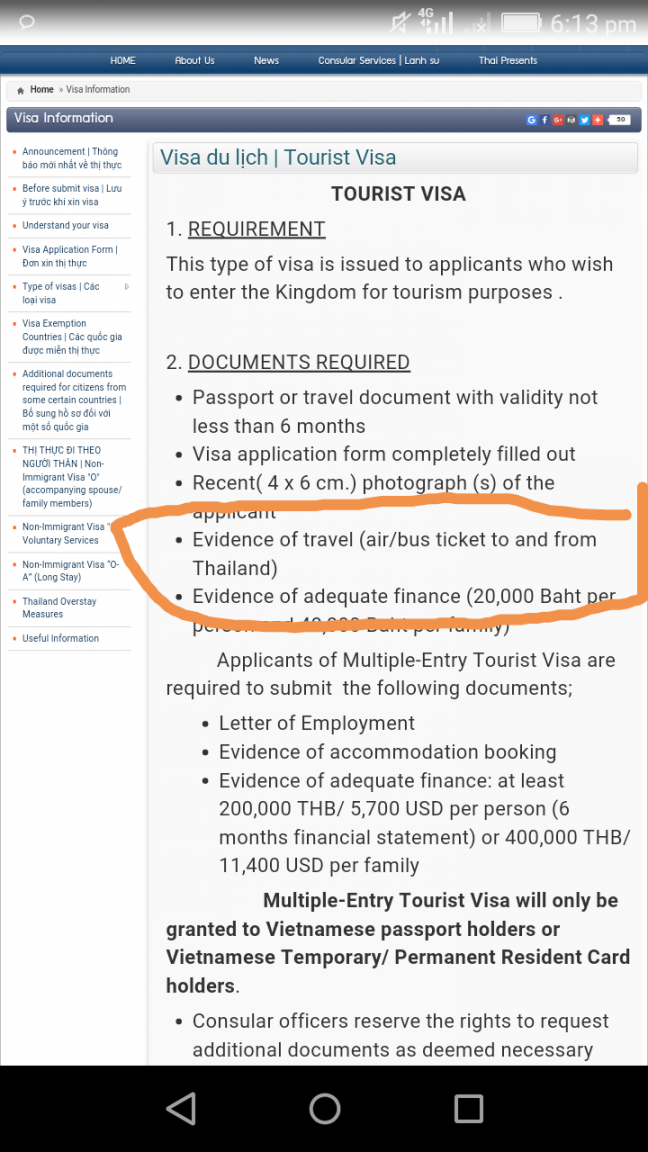Click the share count bubble 50
The height and width of the screenshot is (1152, 648).
pos(619,120)
